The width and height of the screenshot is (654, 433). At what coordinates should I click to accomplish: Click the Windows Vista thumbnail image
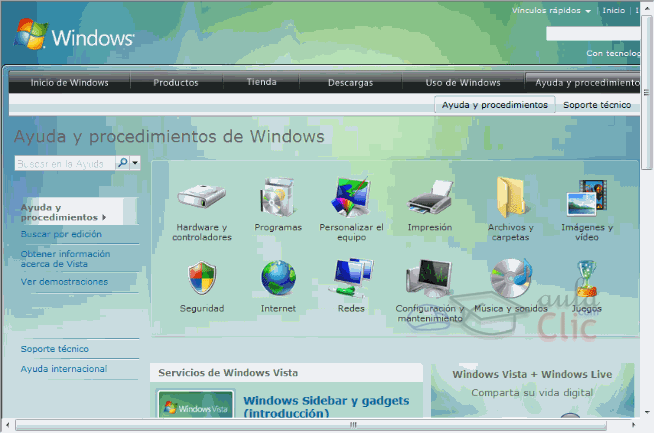point(196,404)
